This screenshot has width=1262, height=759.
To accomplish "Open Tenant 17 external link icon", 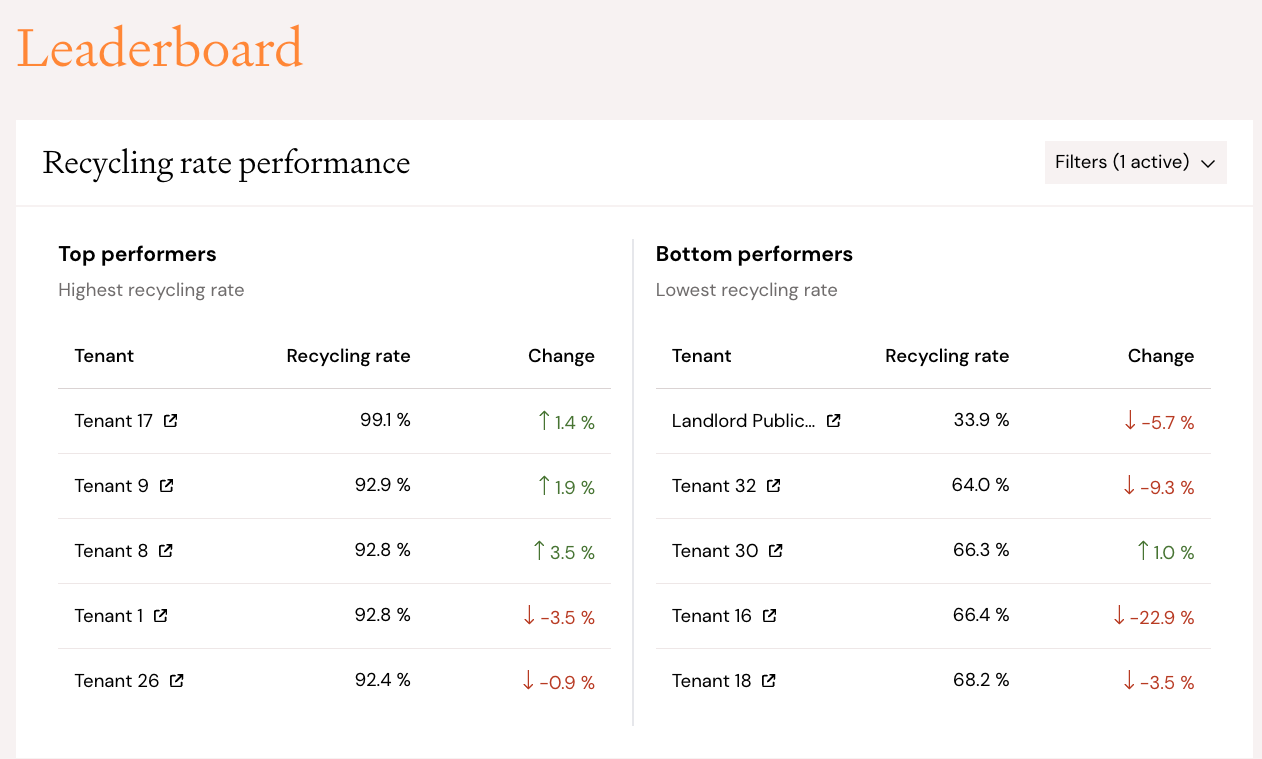I will [x=171, y=421].
